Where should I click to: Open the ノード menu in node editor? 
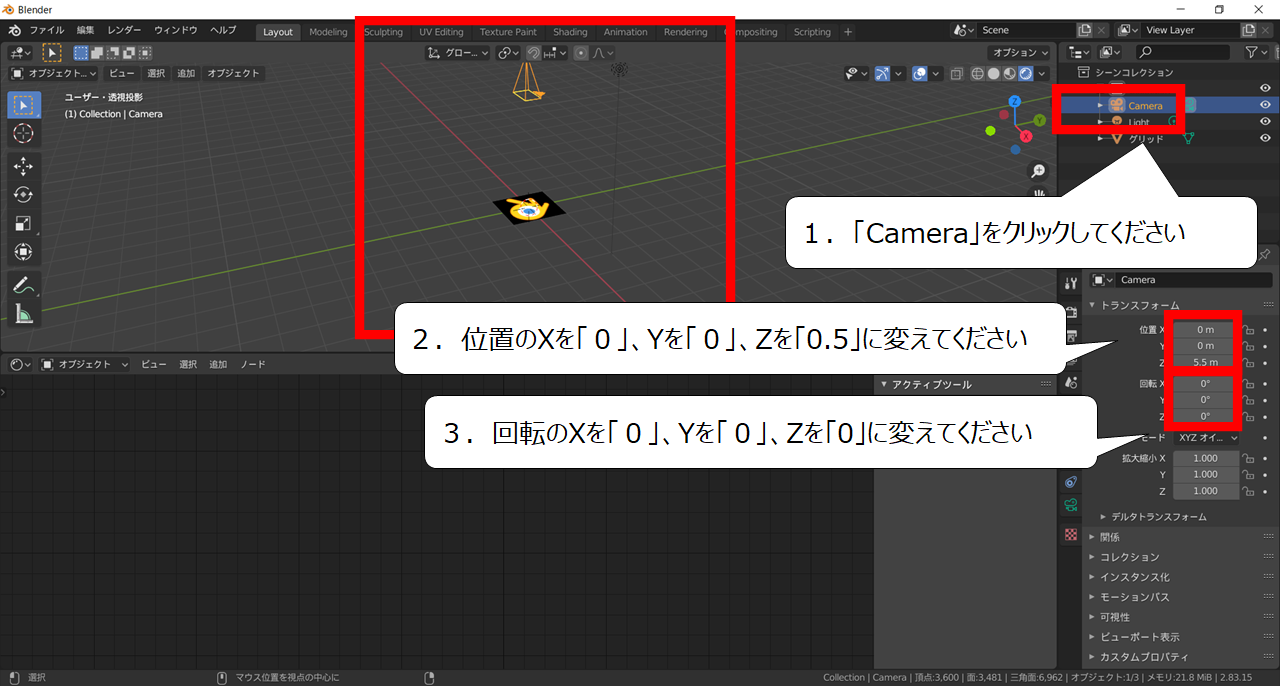pos(253,365)
